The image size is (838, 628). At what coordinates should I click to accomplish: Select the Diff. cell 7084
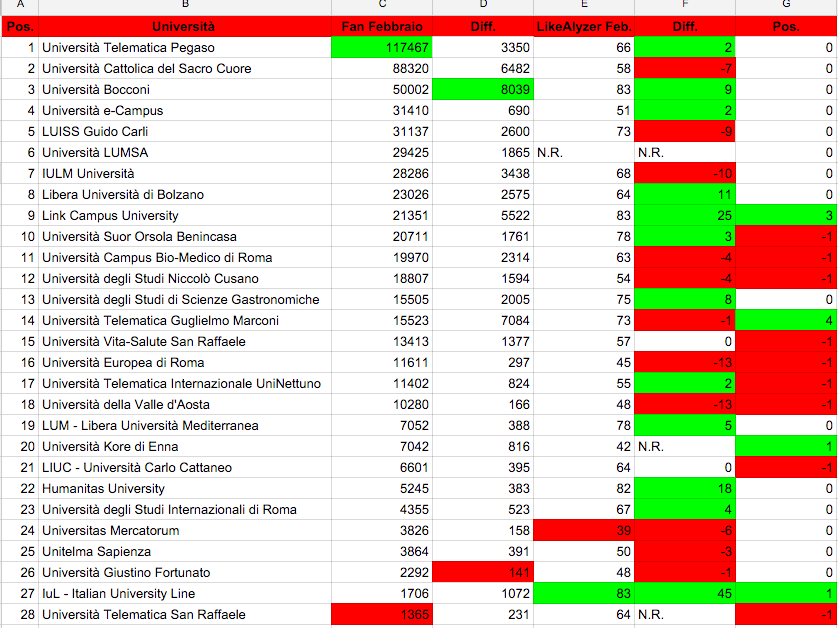(483, 320)
